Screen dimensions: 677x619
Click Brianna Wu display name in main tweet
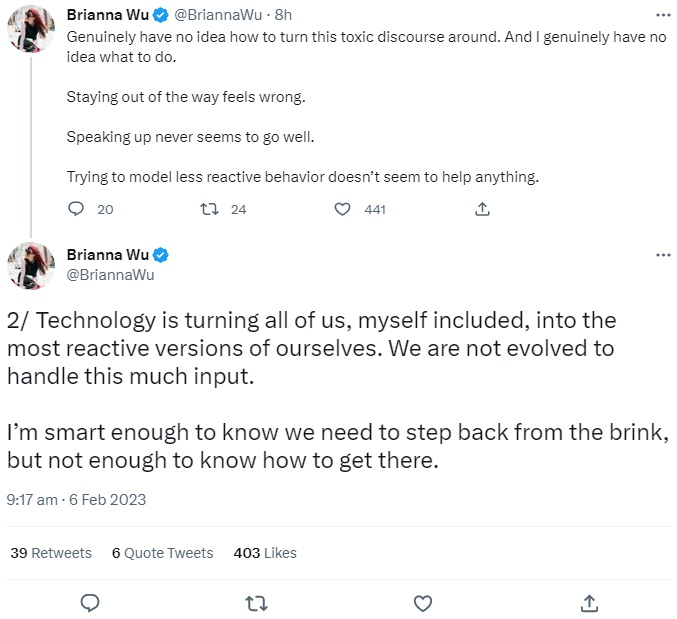(108, 255)
